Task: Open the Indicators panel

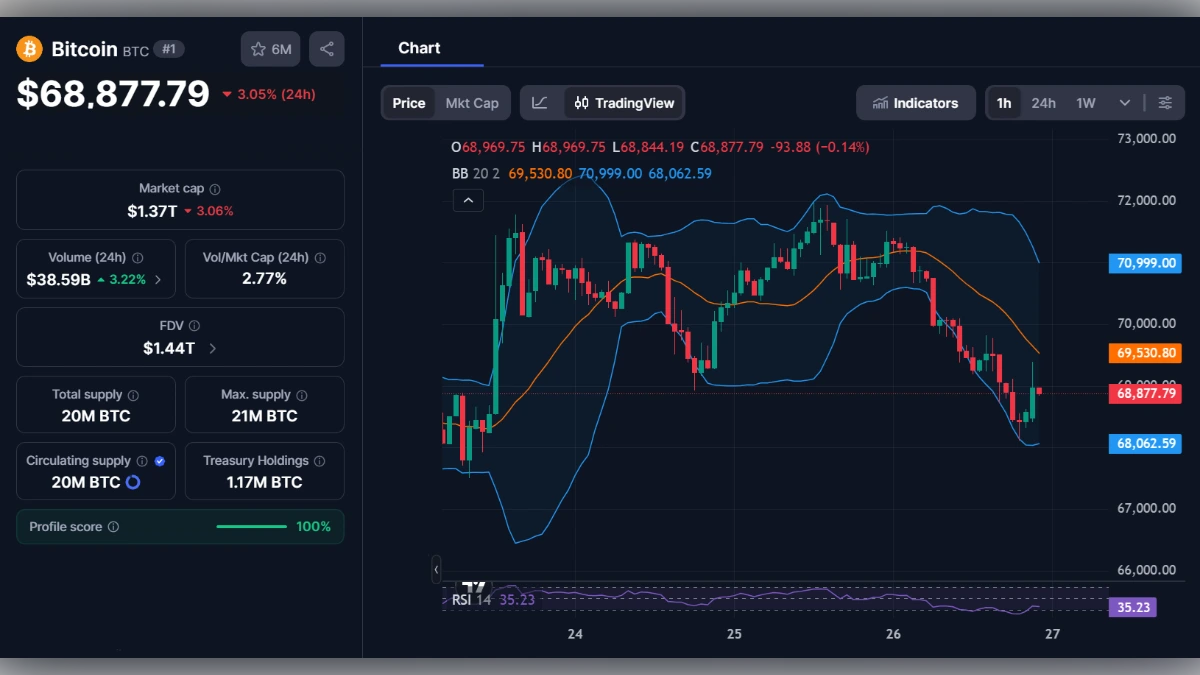Action: (x=915, y=102)
